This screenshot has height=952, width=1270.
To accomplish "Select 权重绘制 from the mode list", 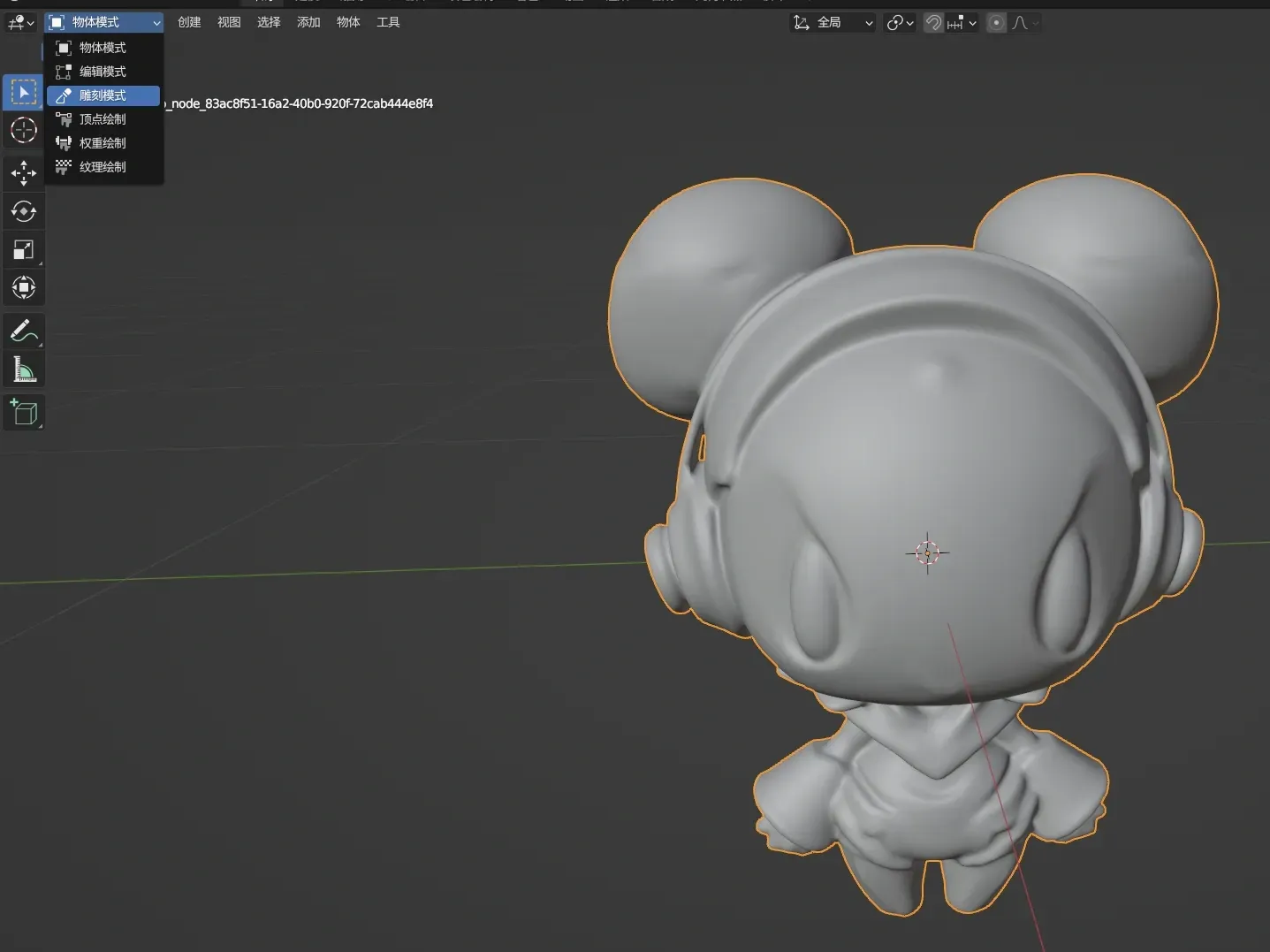I will (103, 143).
